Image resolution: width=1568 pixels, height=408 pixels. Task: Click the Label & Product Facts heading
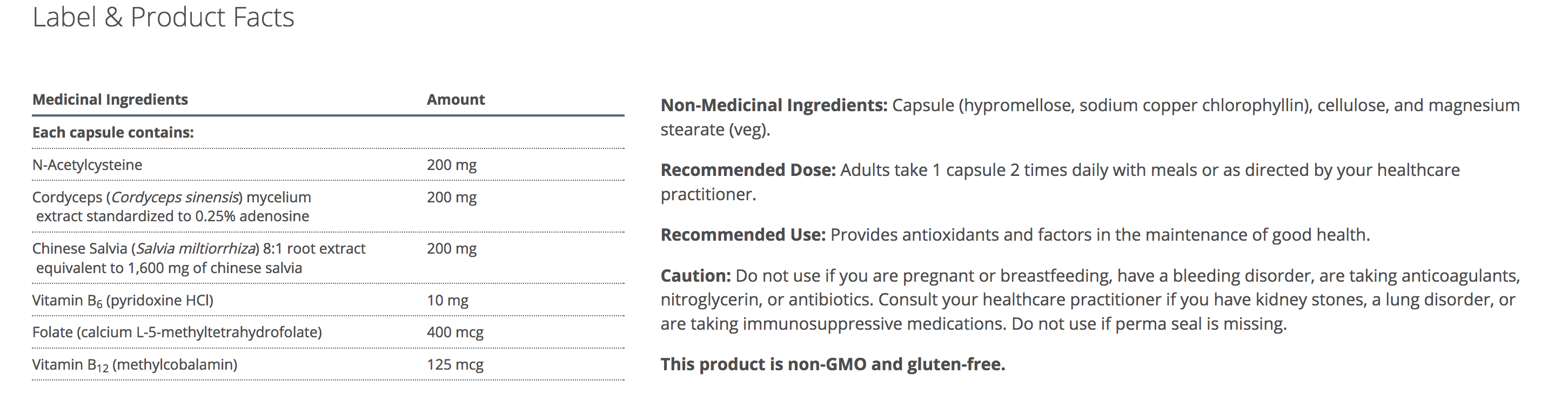(x=163, y=17)
